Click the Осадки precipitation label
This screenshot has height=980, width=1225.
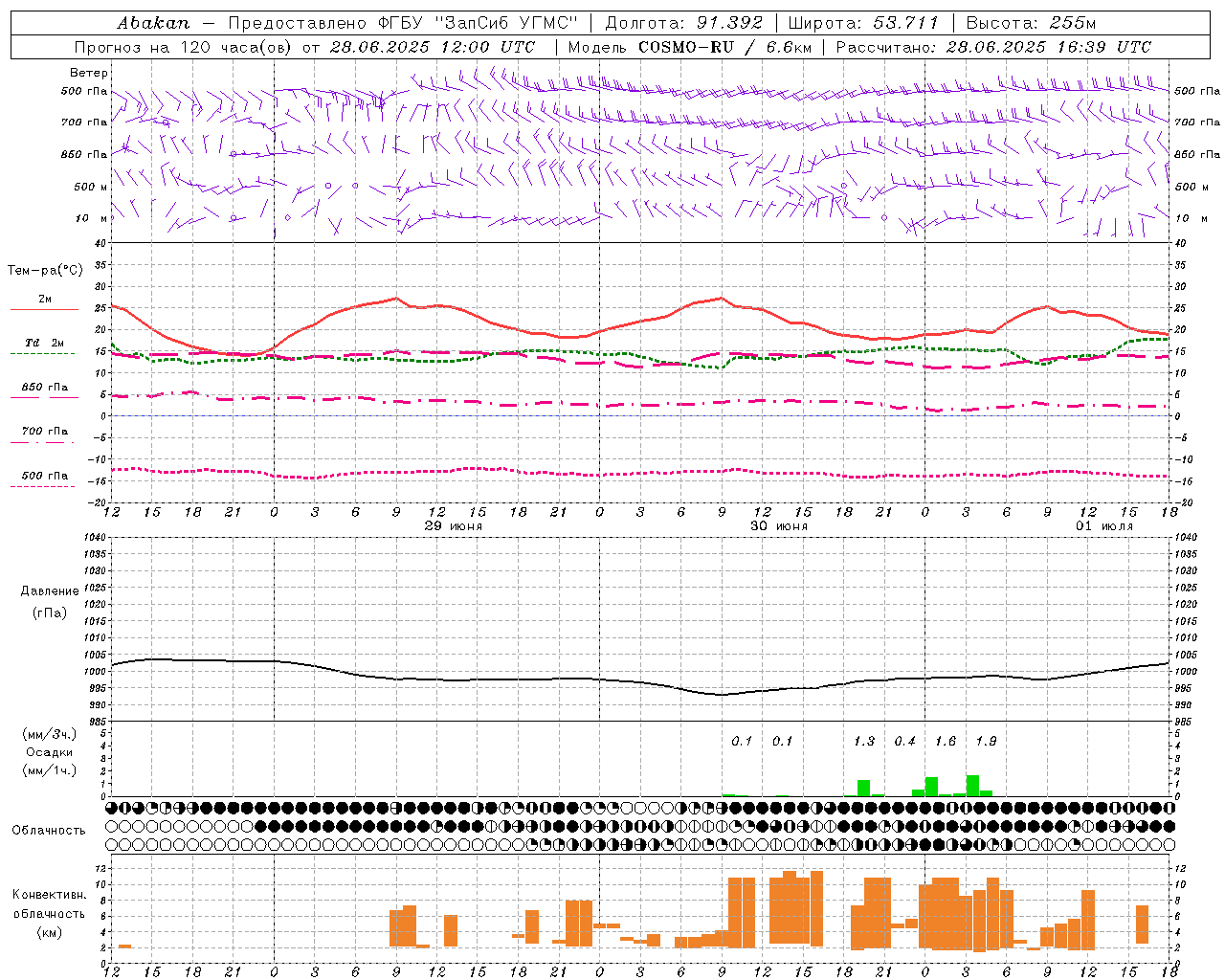50,752
